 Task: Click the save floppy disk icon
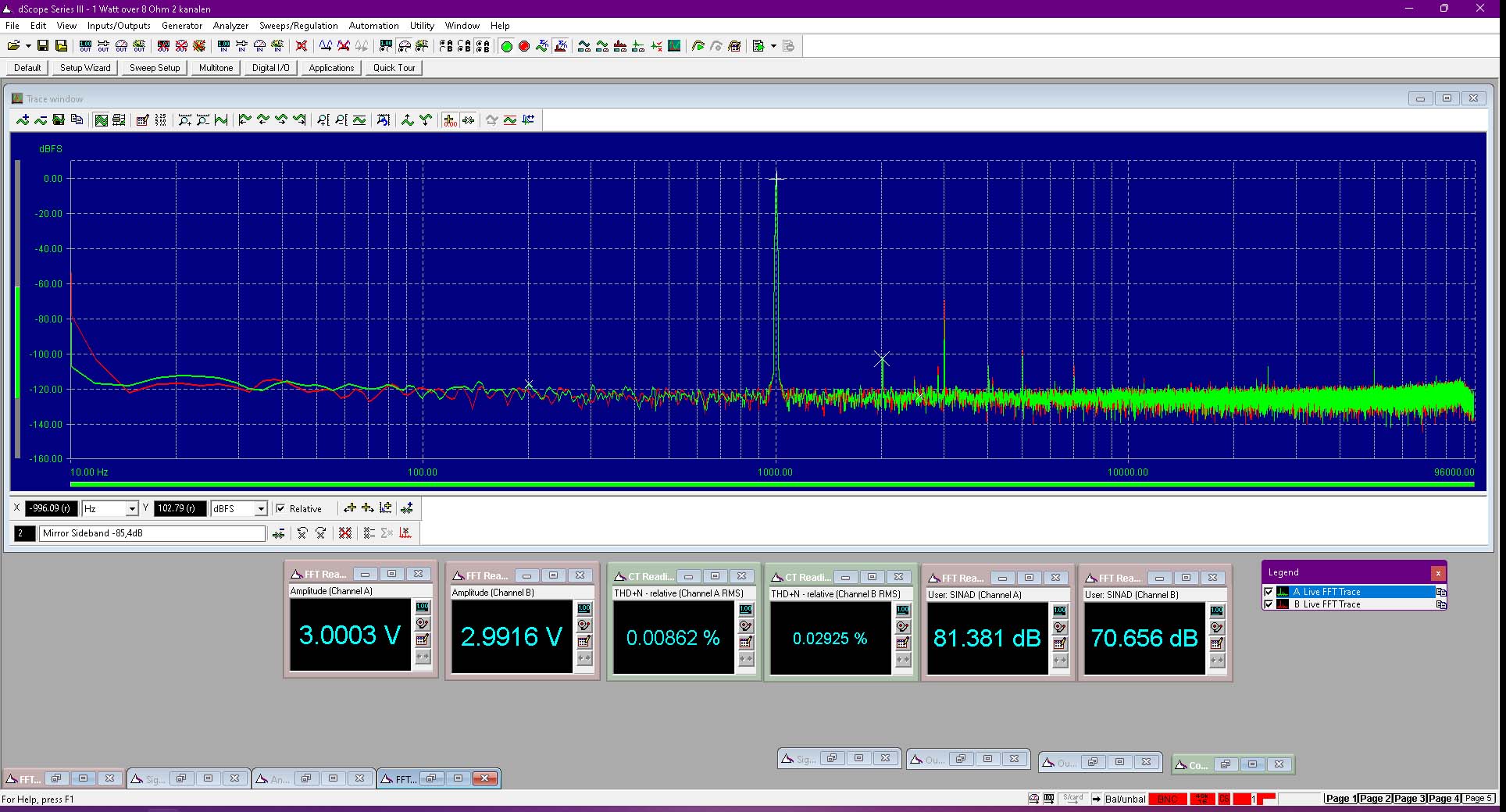click(43, 46)
